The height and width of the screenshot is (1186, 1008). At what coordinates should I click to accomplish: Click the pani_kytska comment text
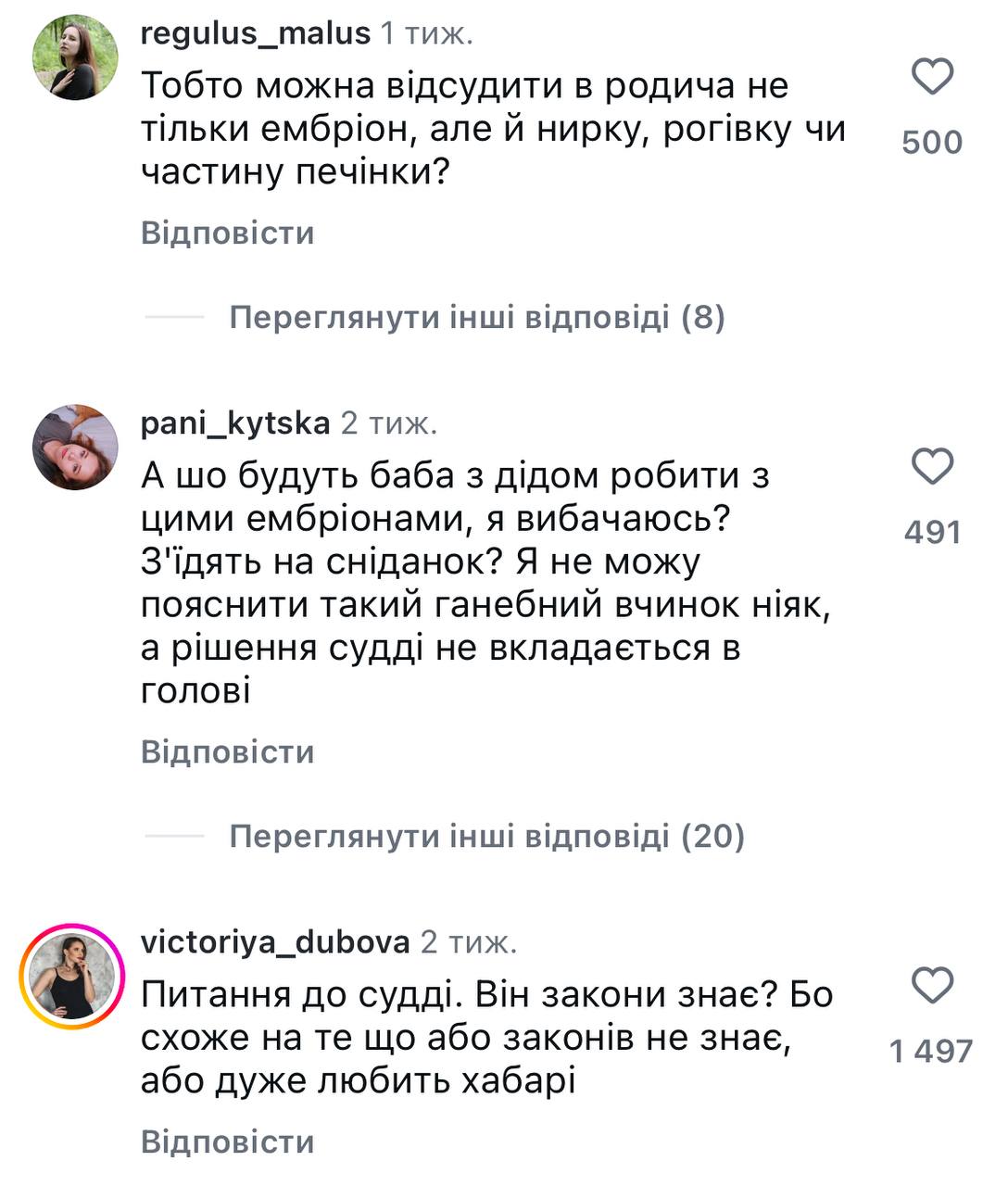pos(482,583)
